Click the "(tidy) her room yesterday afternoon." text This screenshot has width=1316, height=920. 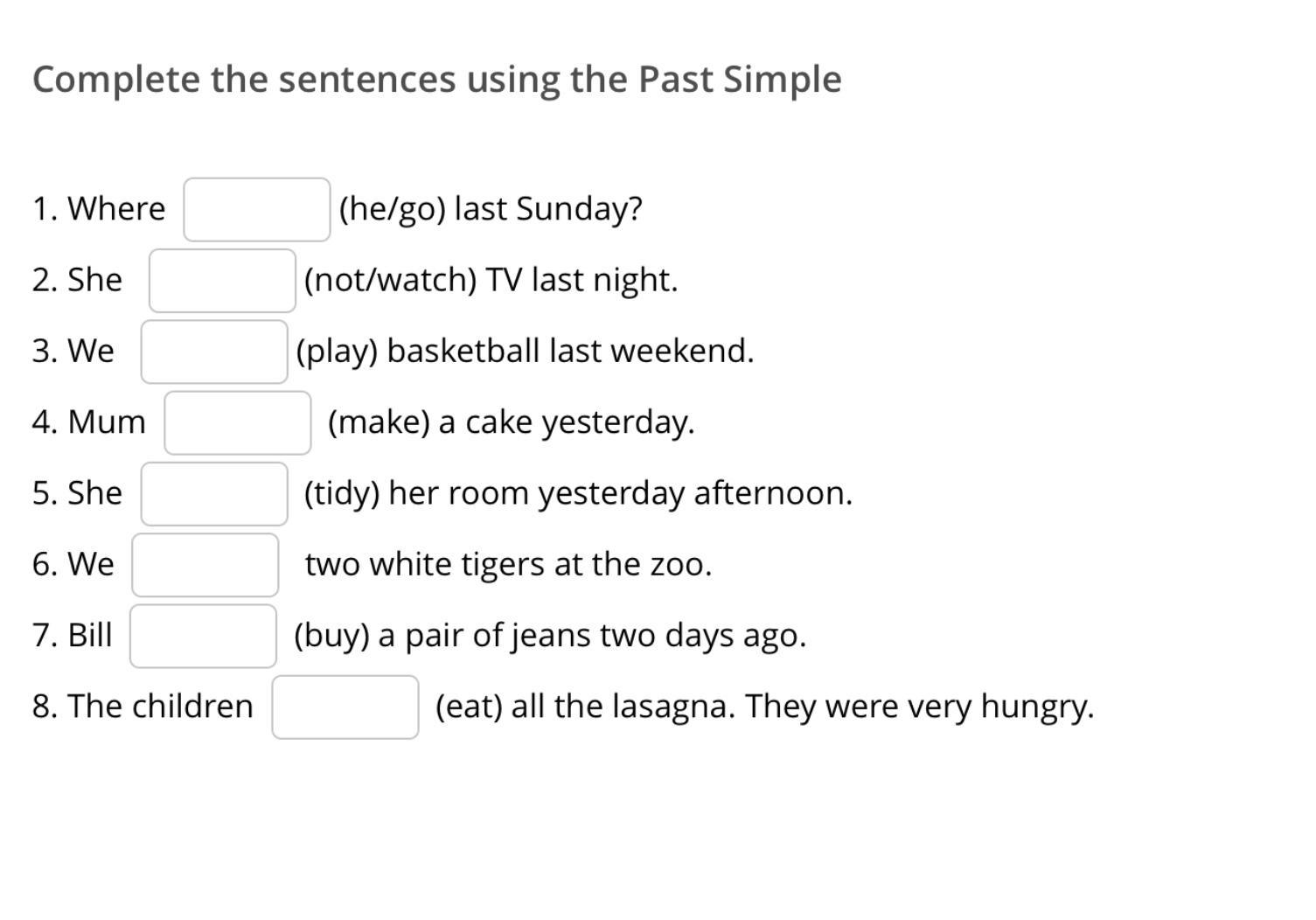578,494
